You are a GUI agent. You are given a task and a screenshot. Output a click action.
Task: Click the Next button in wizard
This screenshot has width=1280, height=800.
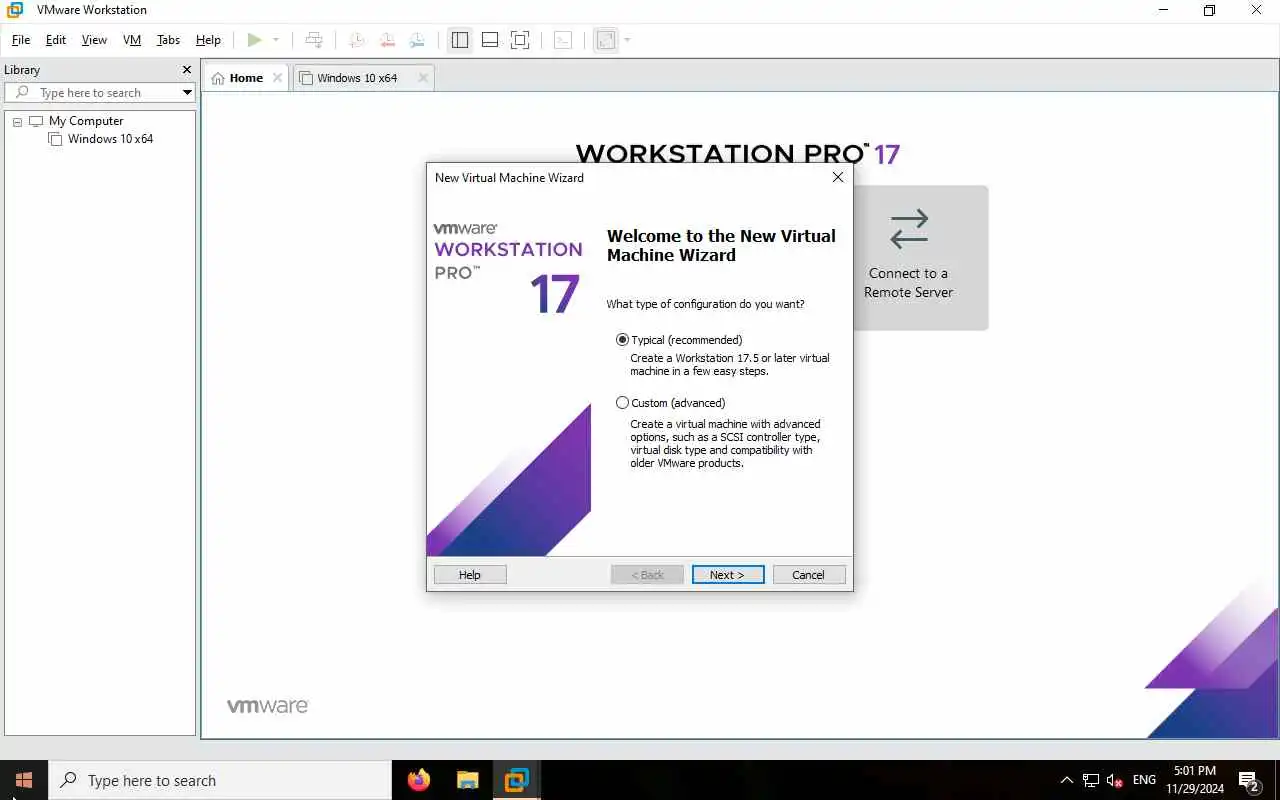[x=728, y=575]
